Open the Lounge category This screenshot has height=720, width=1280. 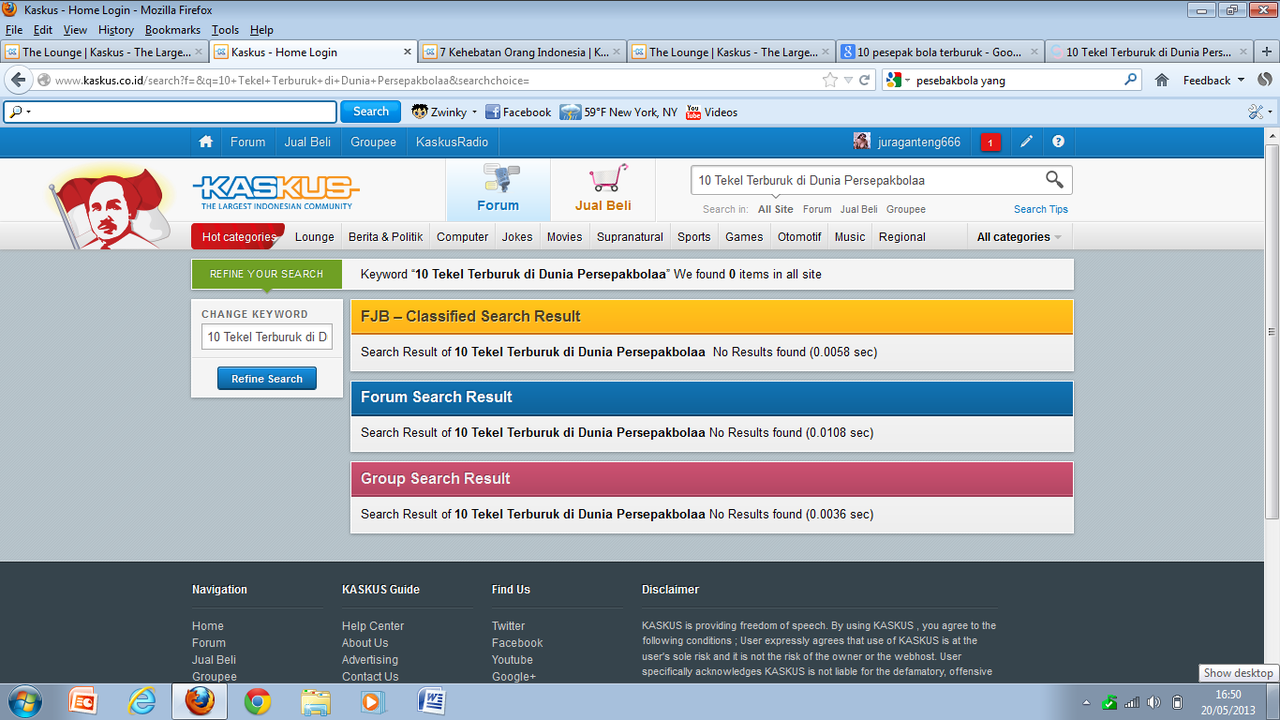pyautogui.click(x=314, y=237)
